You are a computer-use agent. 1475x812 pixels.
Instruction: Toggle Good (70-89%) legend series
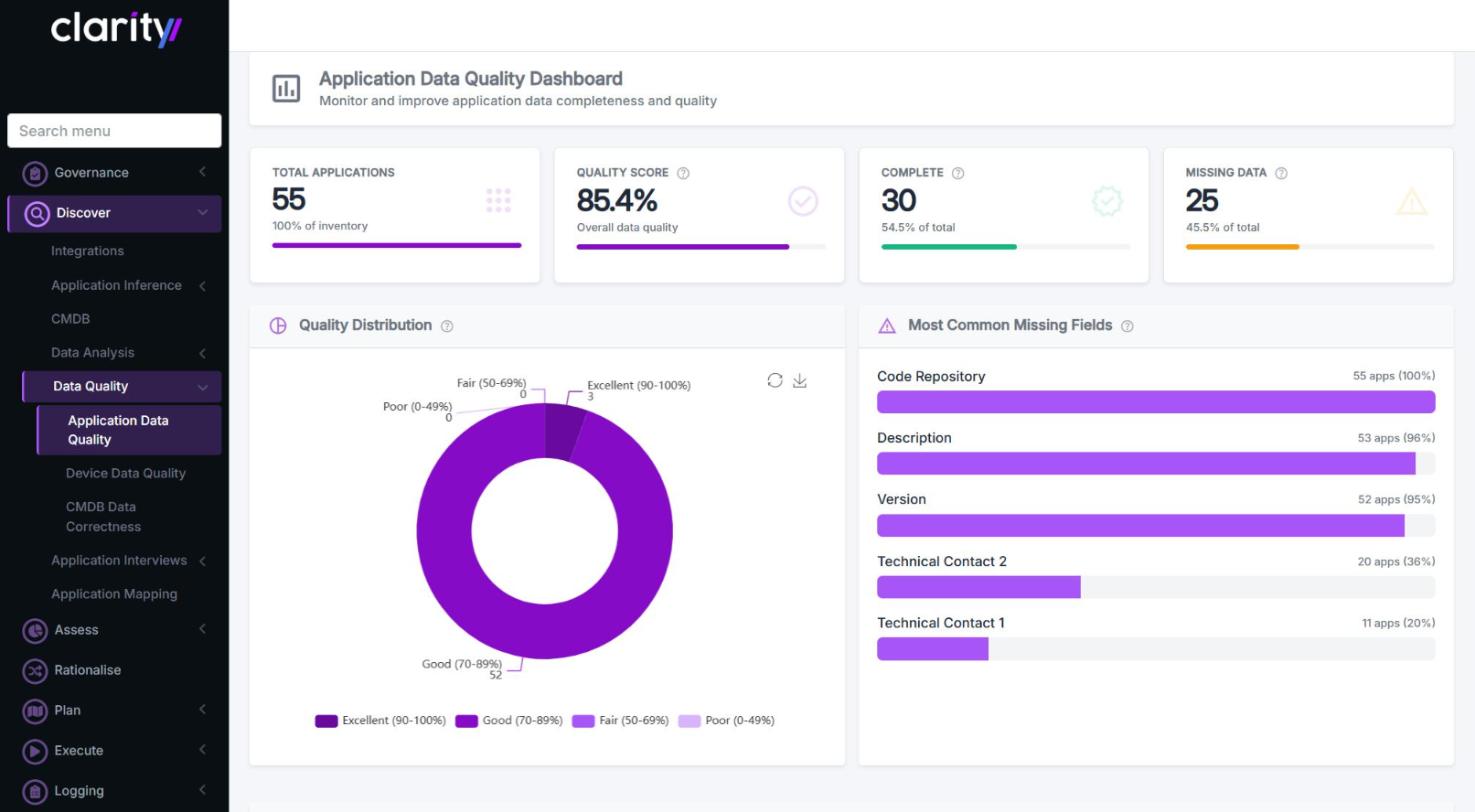[509, 721]
